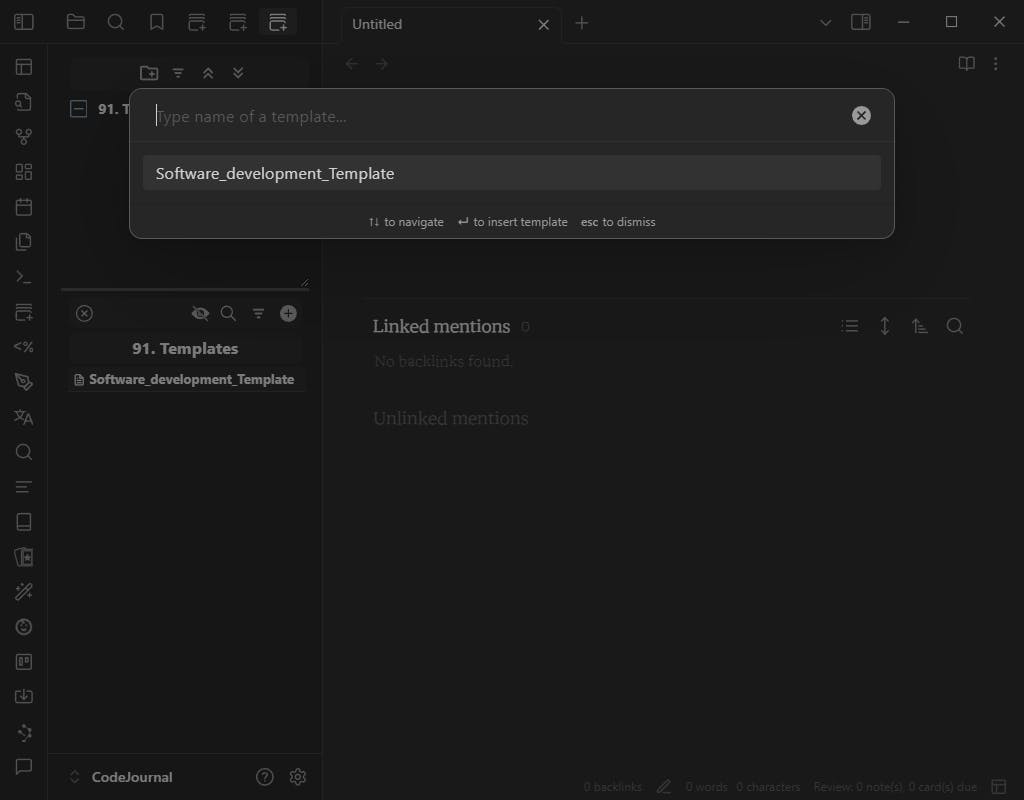Viewport: 1024px width, 800px height.
Task: Toggle the left sidebar collapse button
Action: pos(24,22)
